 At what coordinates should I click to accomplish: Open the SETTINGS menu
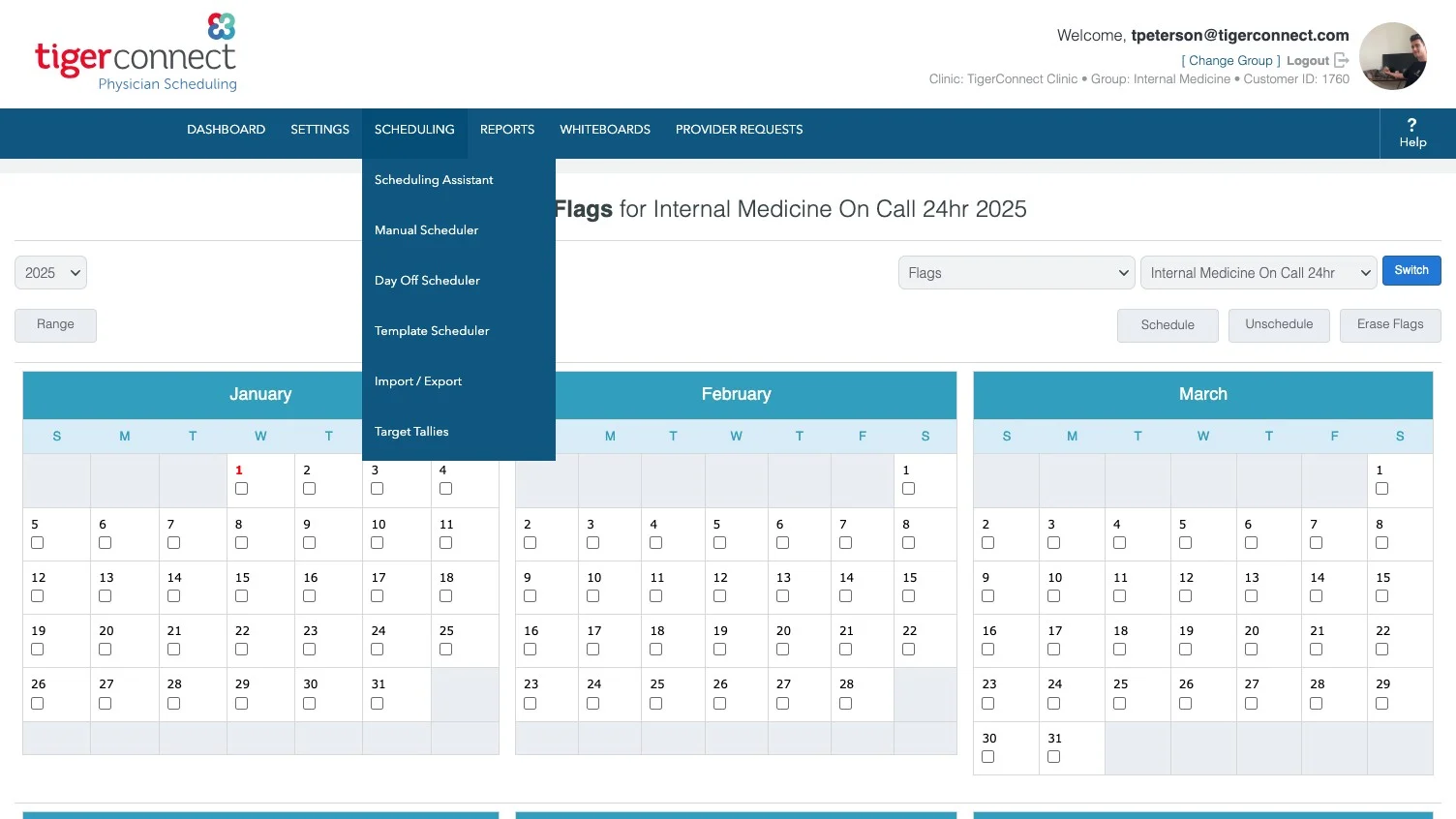(x=319, y=130)
